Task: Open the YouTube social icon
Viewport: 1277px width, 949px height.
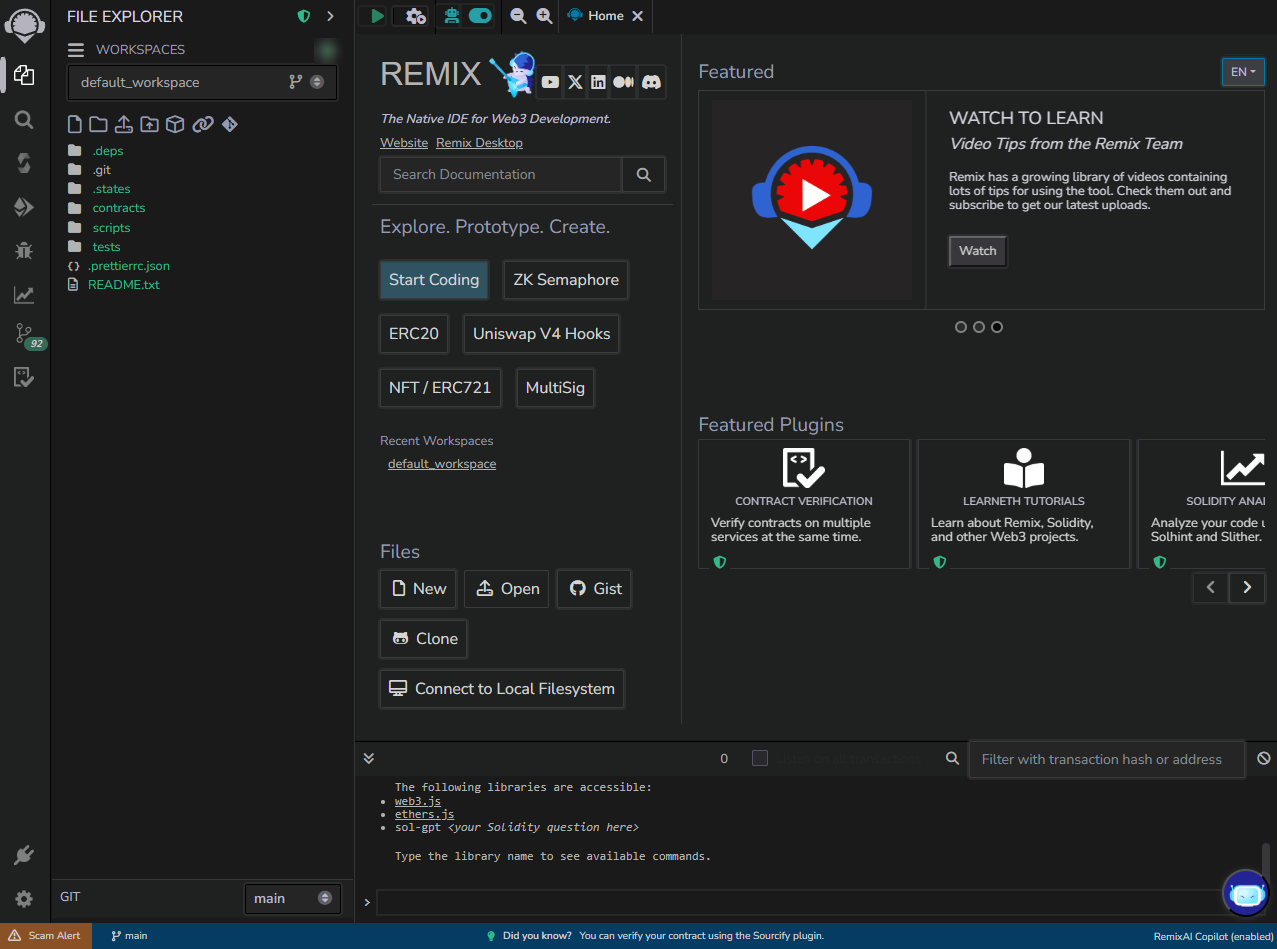Action: tap(550, 82)
